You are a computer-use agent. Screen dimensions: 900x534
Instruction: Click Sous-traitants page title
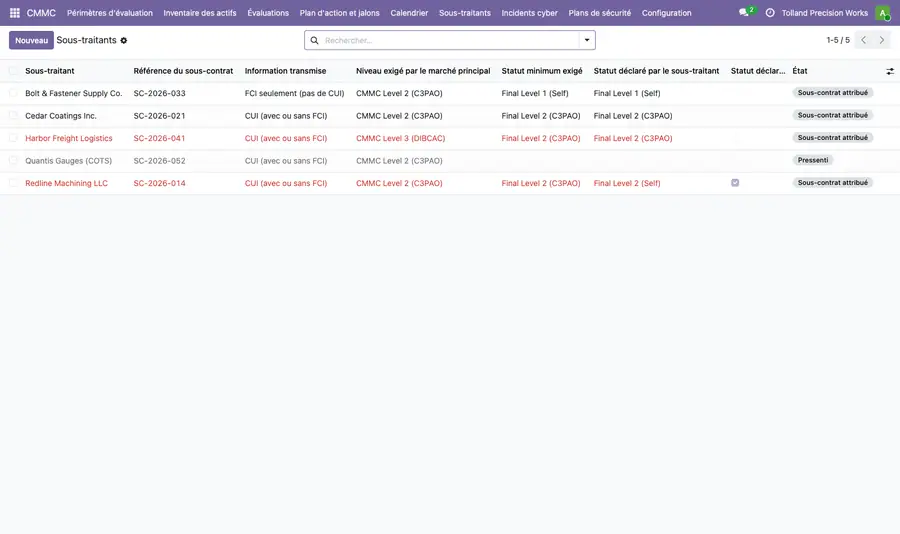pos(86,40)
